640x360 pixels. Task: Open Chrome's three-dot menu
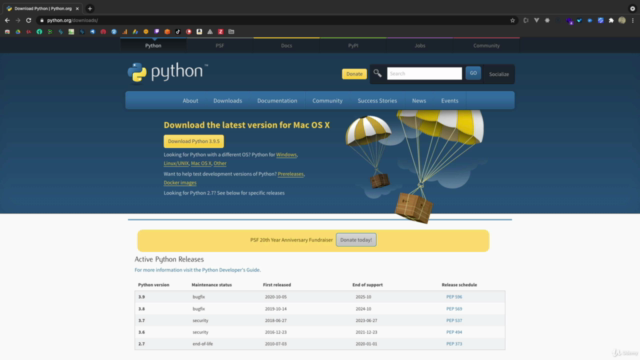point(633,20)
